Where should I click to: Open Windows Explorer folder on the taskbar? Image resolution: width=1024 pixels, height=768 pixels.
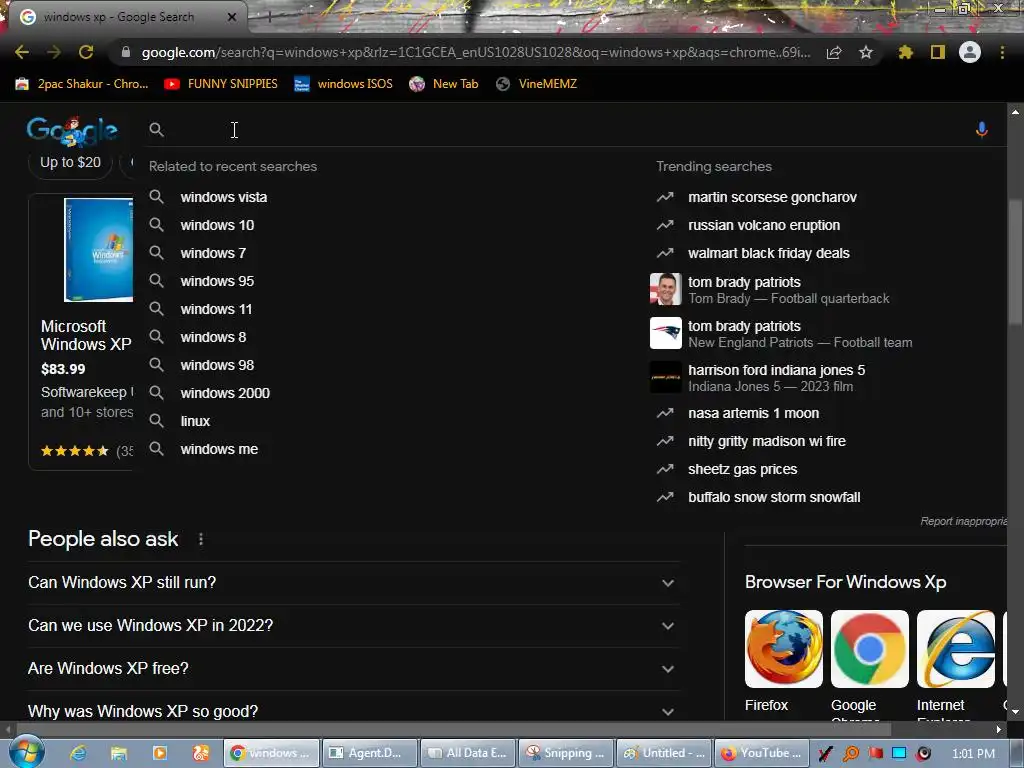pos(119,753)
